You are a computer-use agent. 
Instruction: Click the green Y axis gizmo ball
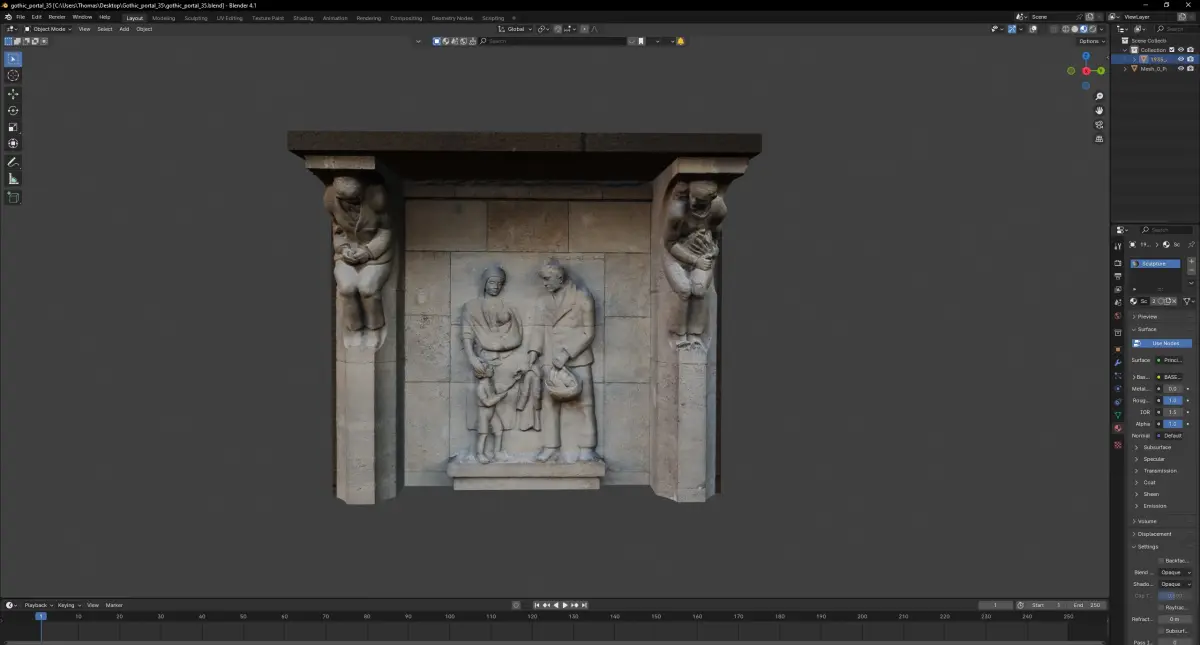coord(1100,71)
